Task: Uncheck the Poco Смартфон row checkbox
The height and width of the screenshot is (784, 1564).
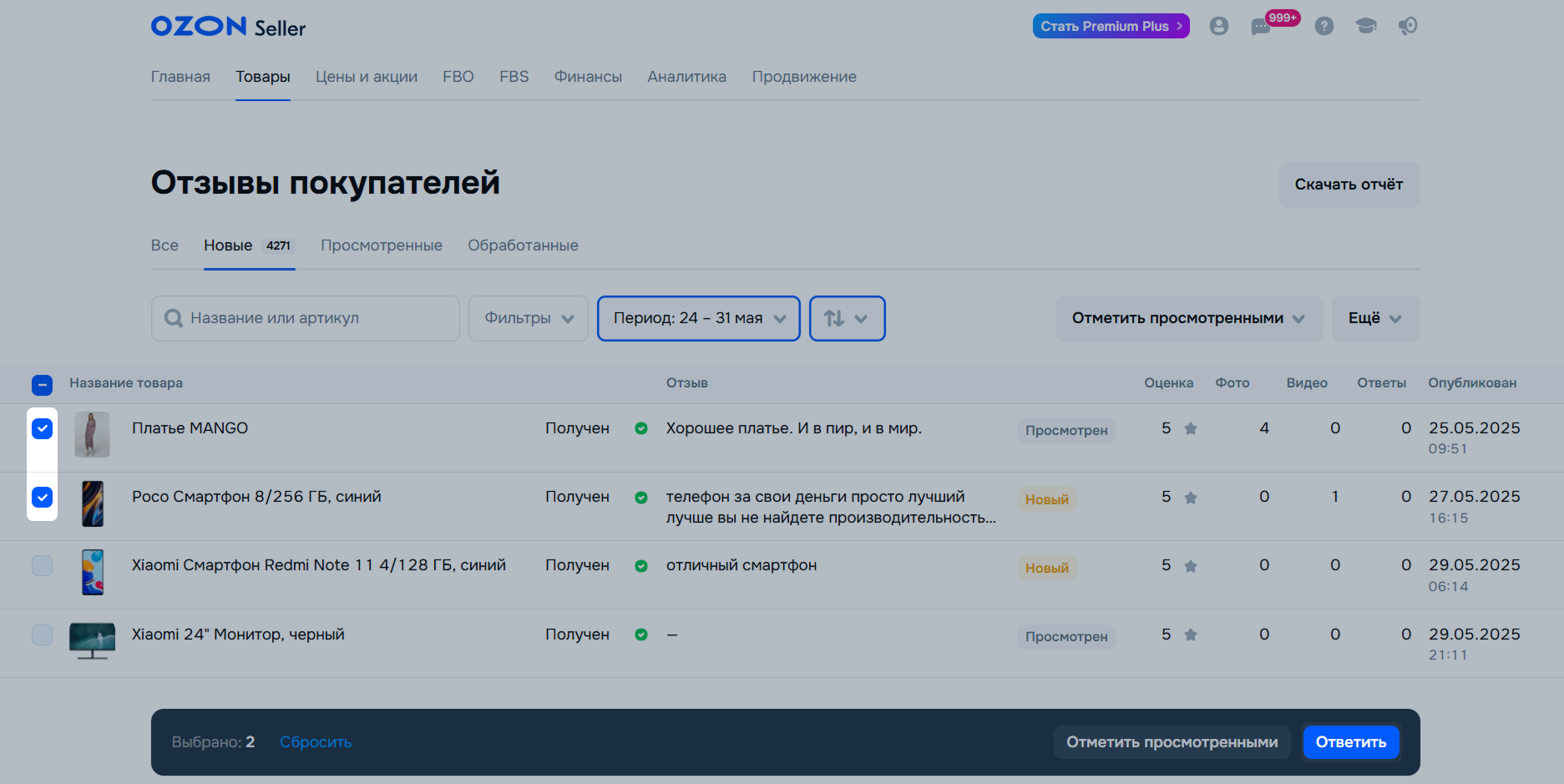Action: (x=42, y=497)
